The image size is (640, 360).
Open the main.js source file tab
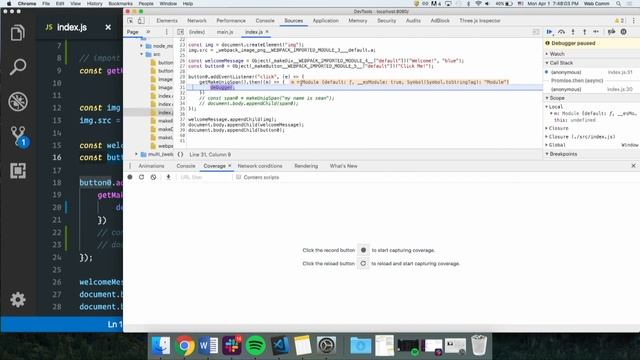tap(225, 32)
